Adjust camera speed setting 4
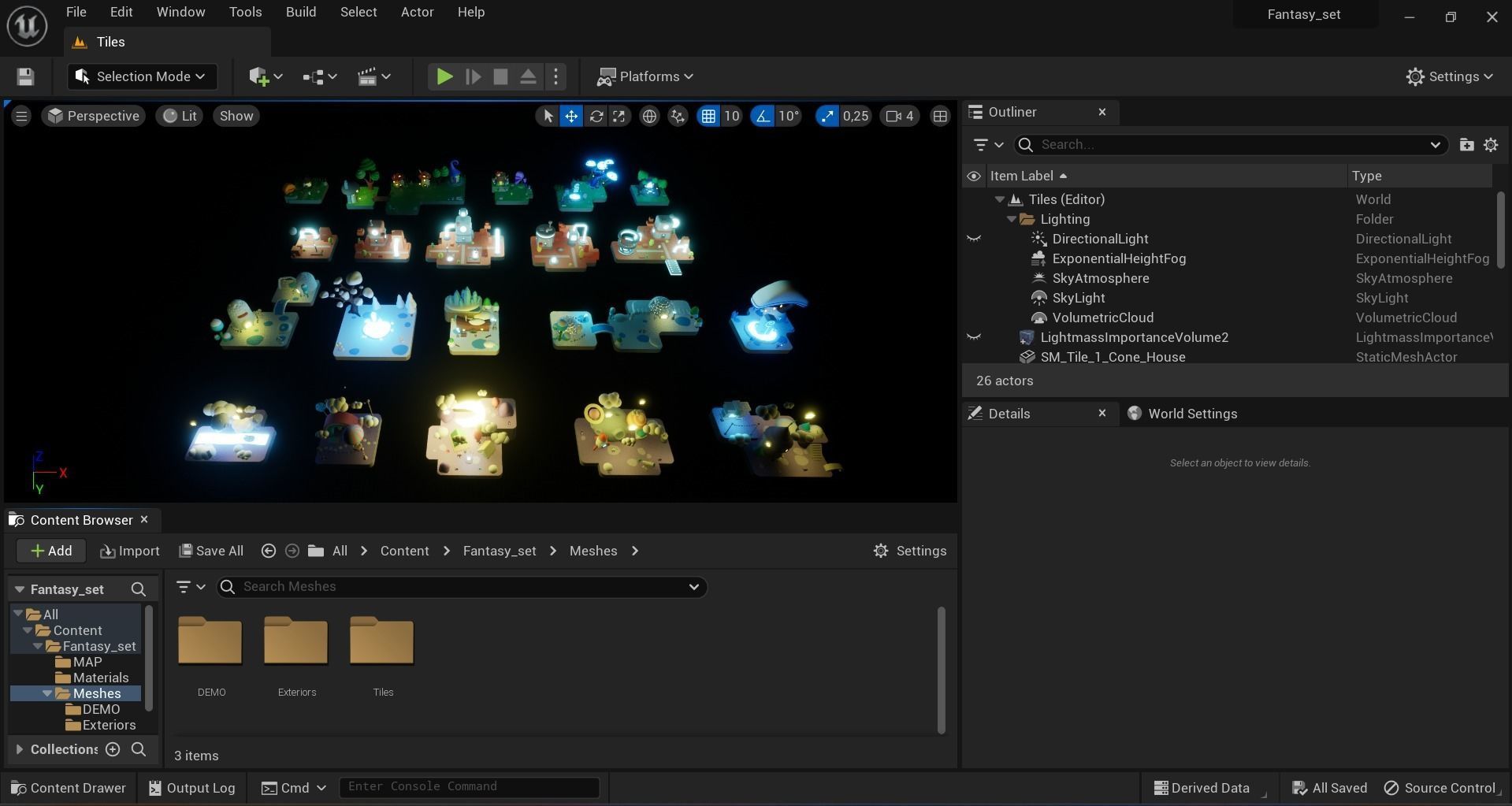 click(899, 117)
